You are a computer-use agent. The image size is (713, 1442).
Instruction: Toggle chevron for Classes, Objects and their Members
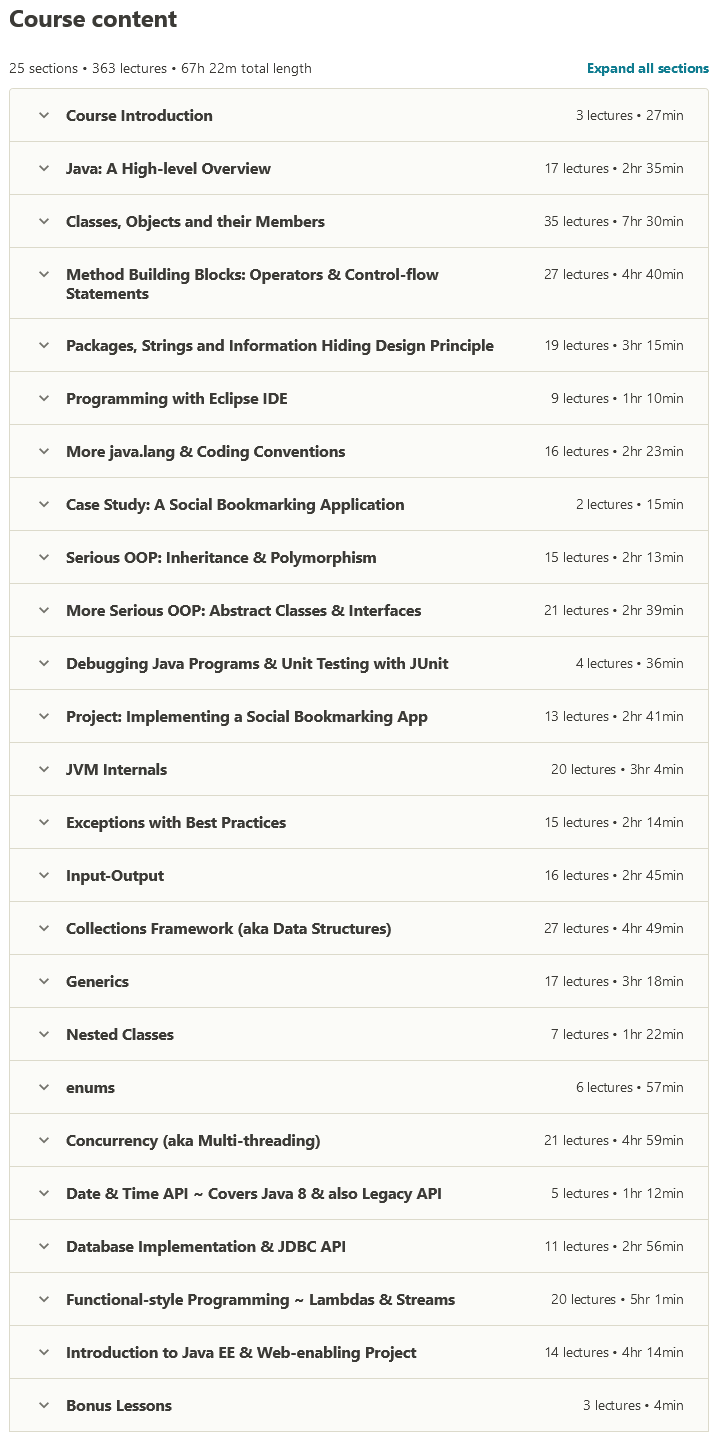tap(44, 221)
